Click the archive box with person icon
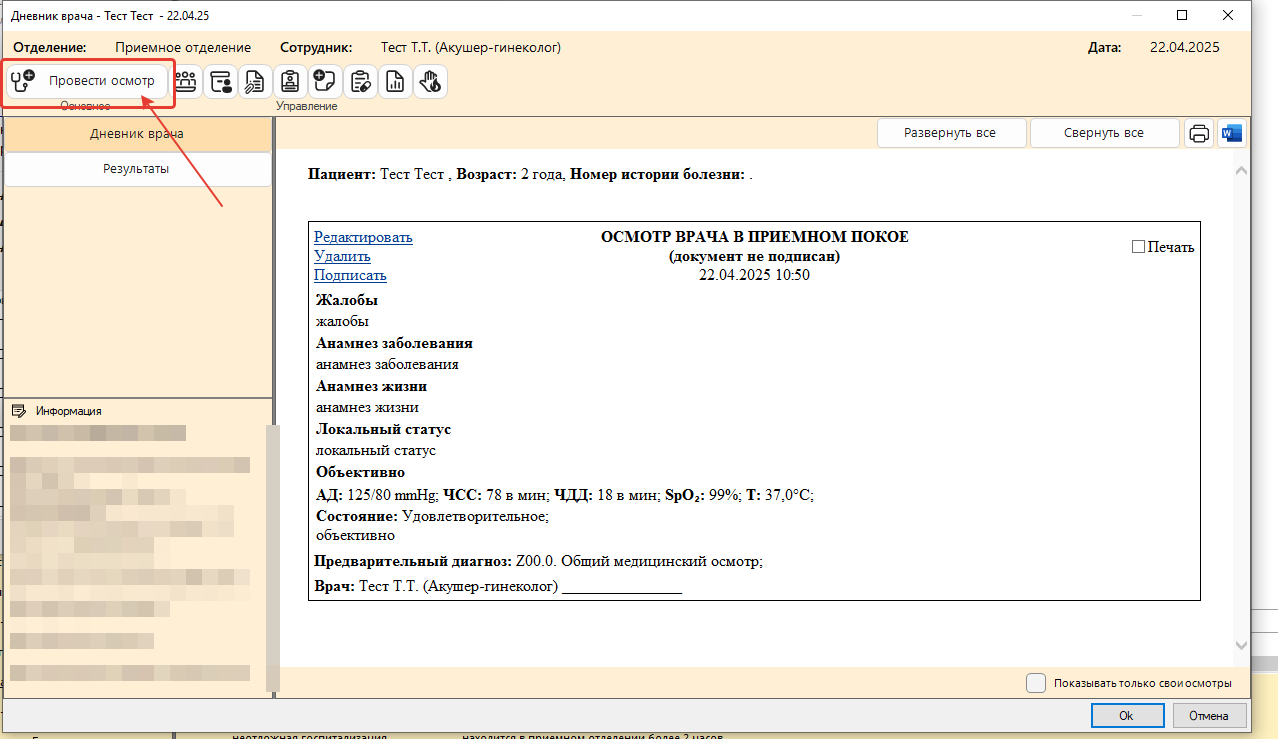Viewport: 1278px width, 739px height. pos(220,82)
